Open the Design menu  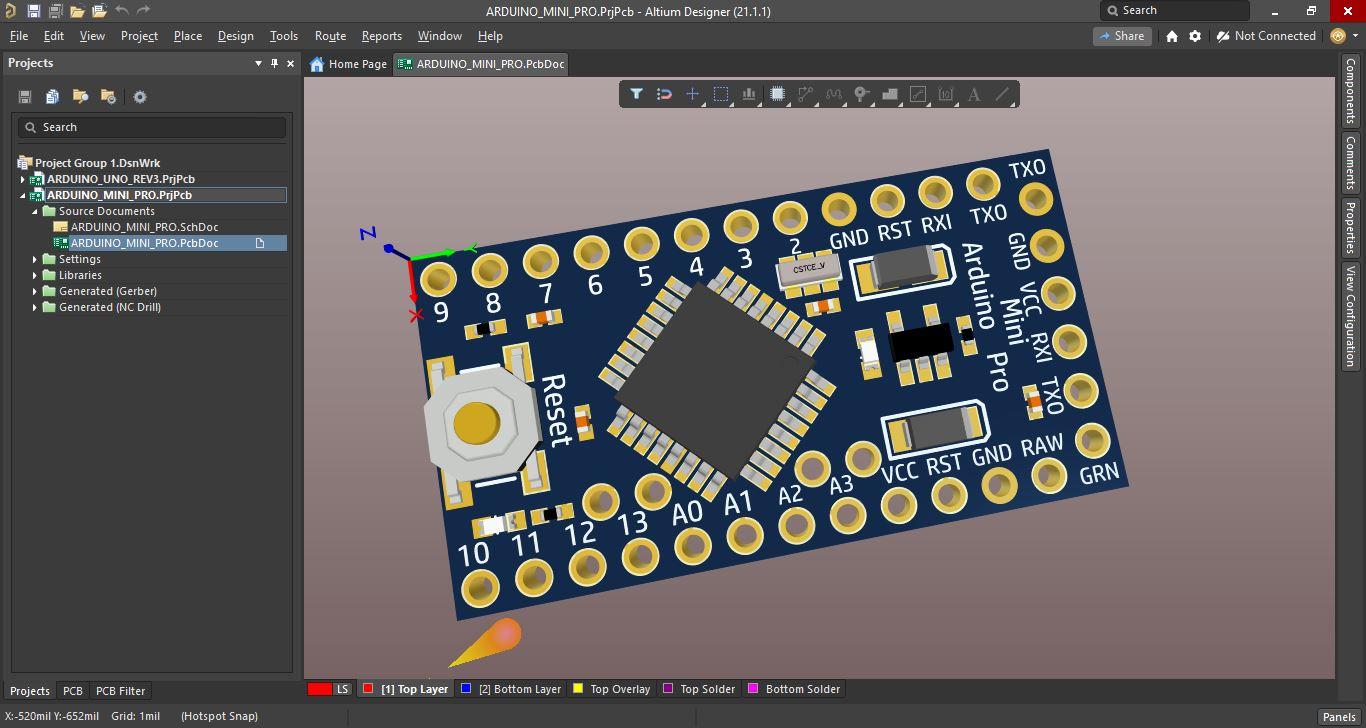(x=235, y=36)
